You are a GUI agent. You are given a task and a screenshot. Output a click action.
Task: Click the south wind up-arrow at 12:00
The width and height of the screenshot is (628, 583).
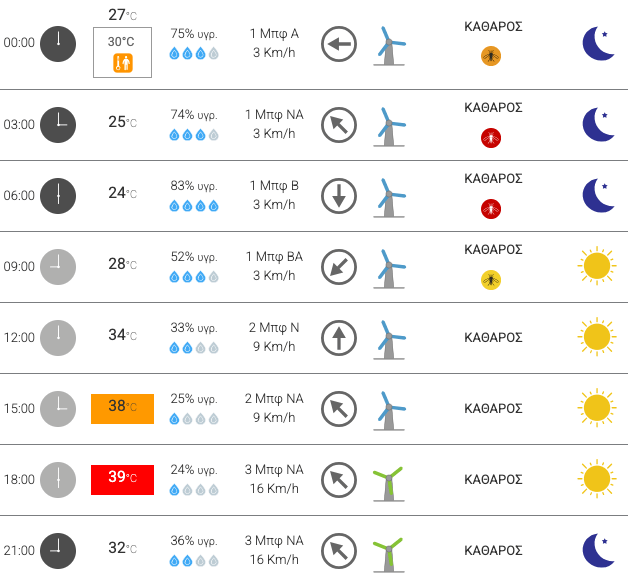point(339,338)
